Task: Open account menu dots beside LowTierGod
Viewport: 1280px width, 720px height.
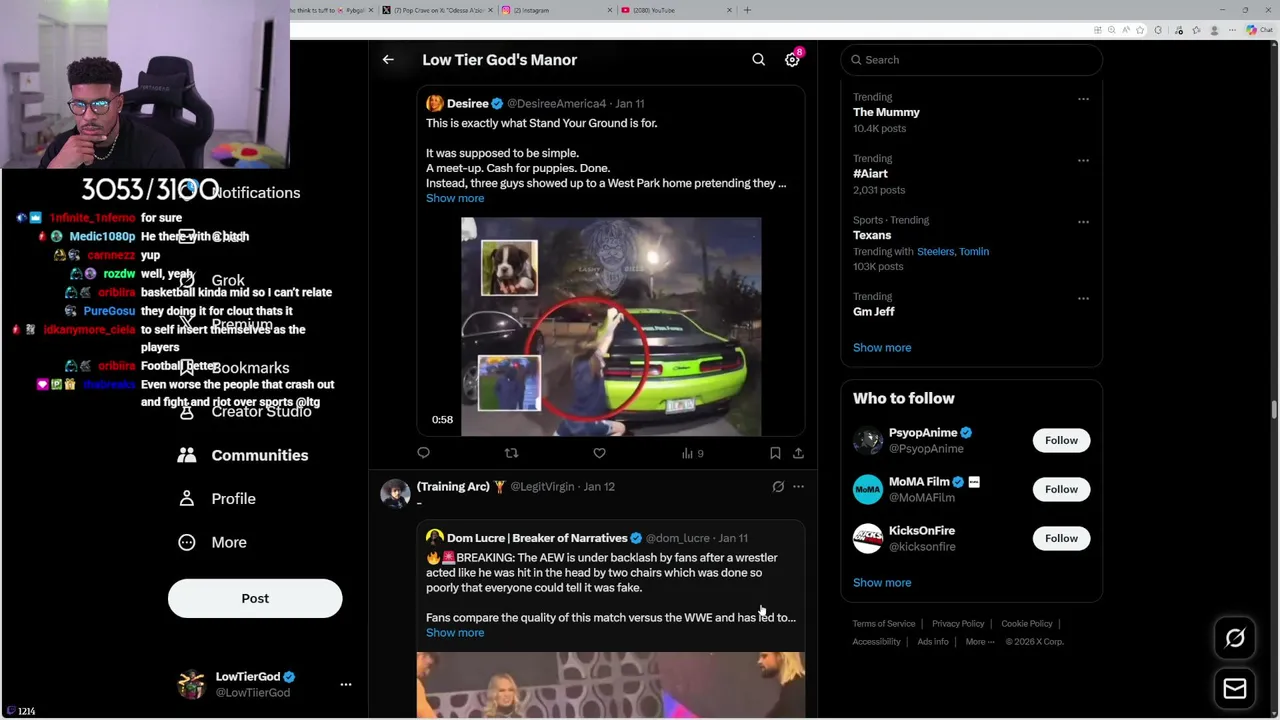Action: tap(346, 685)
